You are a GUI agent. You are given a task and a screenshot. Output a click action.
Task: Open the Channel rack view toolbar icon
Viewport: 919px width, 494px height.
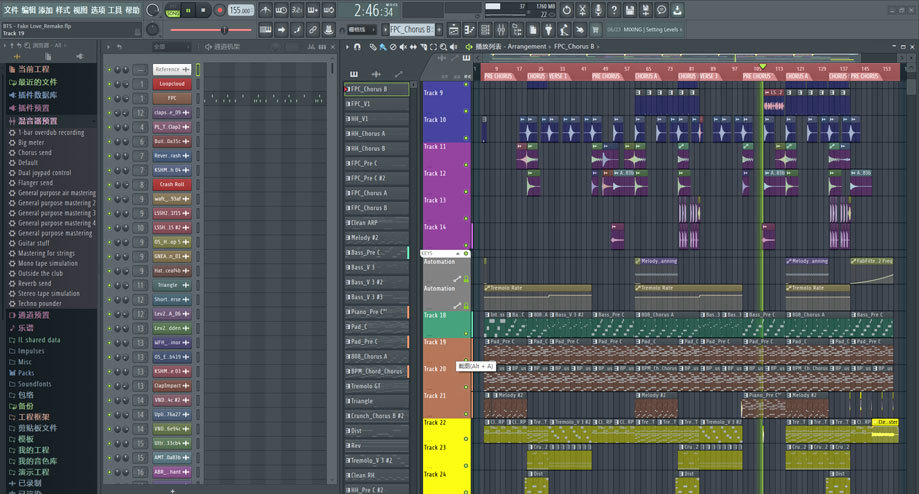[485, 29]
